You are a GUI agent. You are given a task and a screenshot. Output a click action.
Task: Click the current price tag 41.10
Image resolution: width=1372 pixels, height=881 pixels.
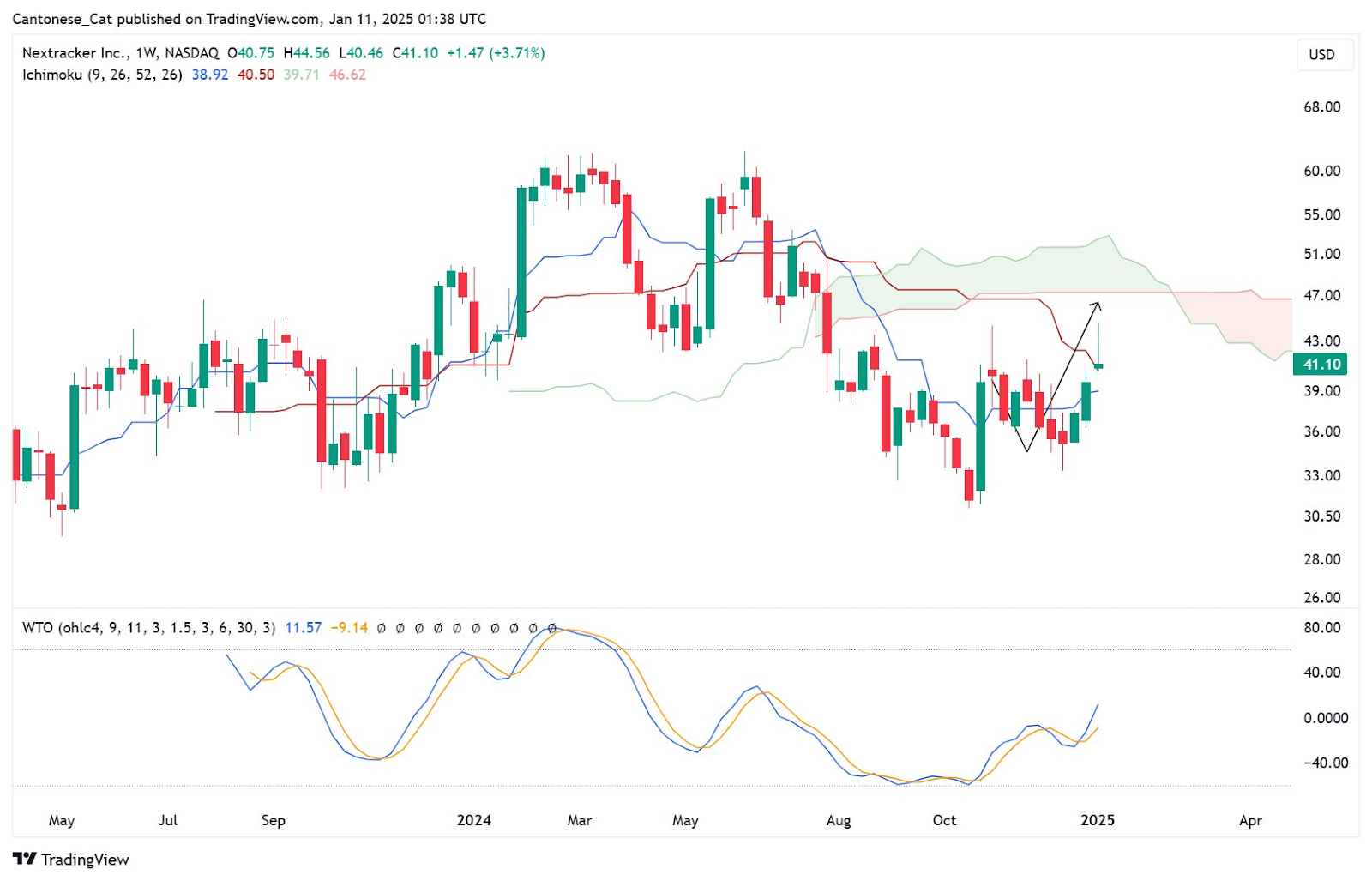pos(1321,364)
